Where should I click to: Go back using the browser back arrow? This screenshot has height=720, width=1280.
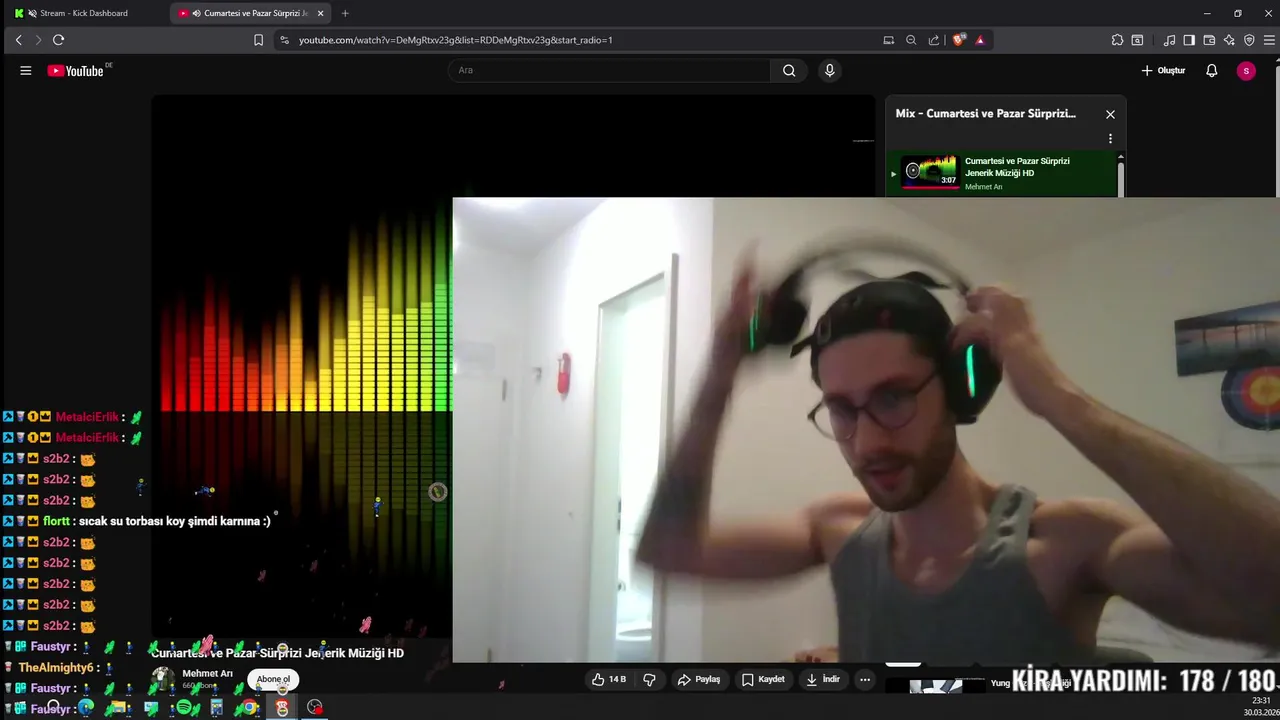18,40
